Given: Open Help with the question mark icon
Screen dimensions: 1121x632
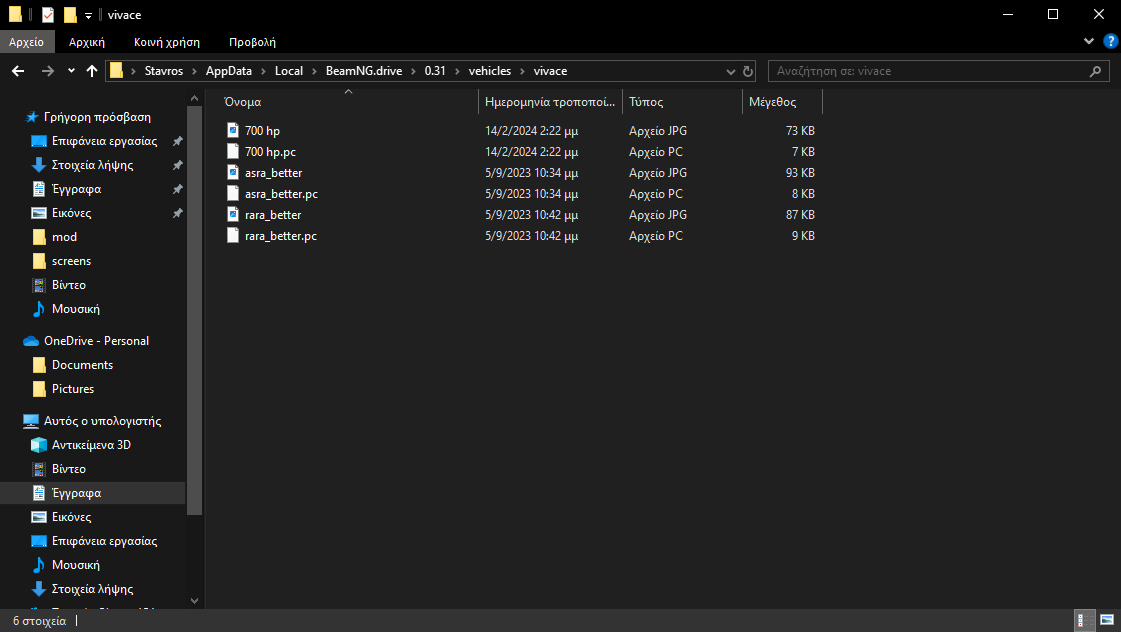Looking at the screenshot, I should (x=1110, y=41).
